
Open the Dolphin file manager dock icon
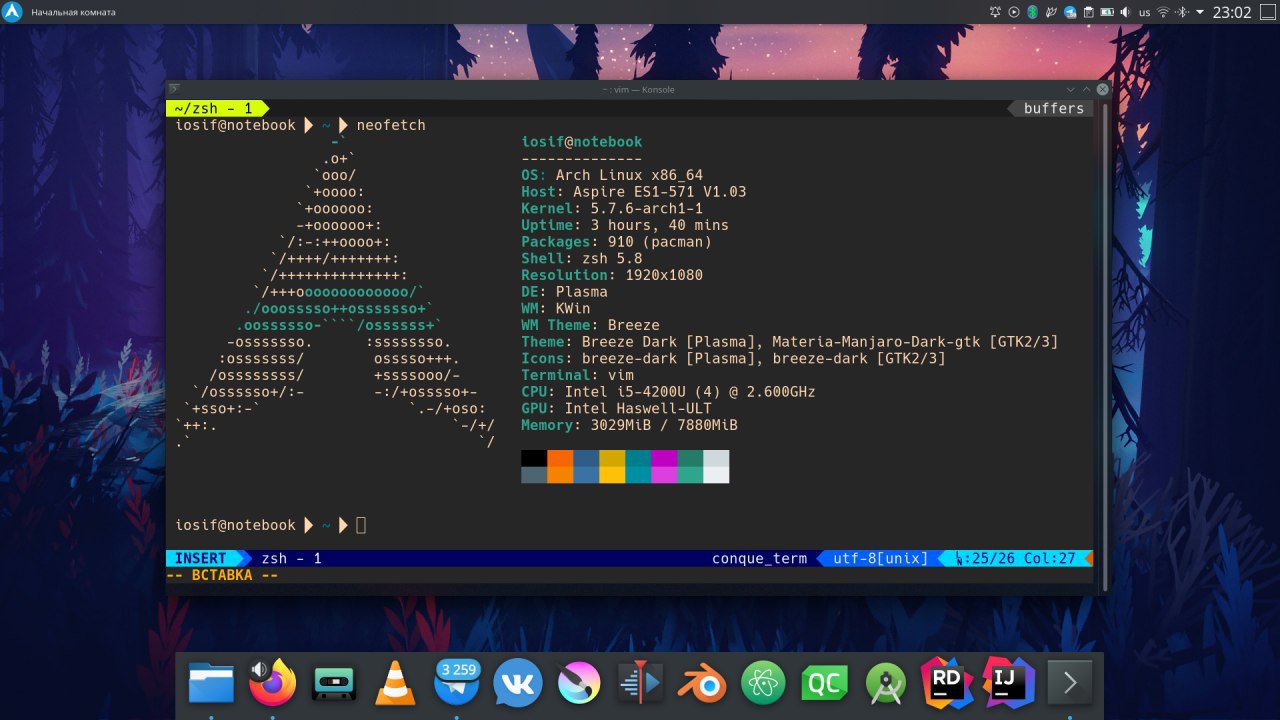click(211, 684)
